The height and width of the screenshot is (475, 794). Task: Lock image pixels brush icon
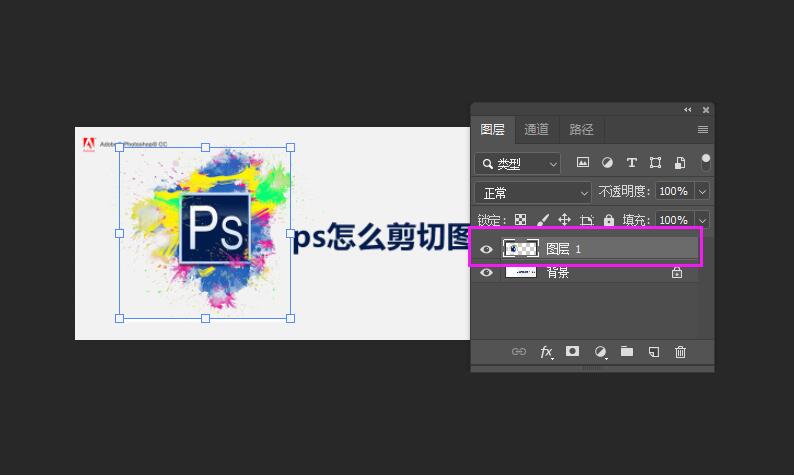542,220
